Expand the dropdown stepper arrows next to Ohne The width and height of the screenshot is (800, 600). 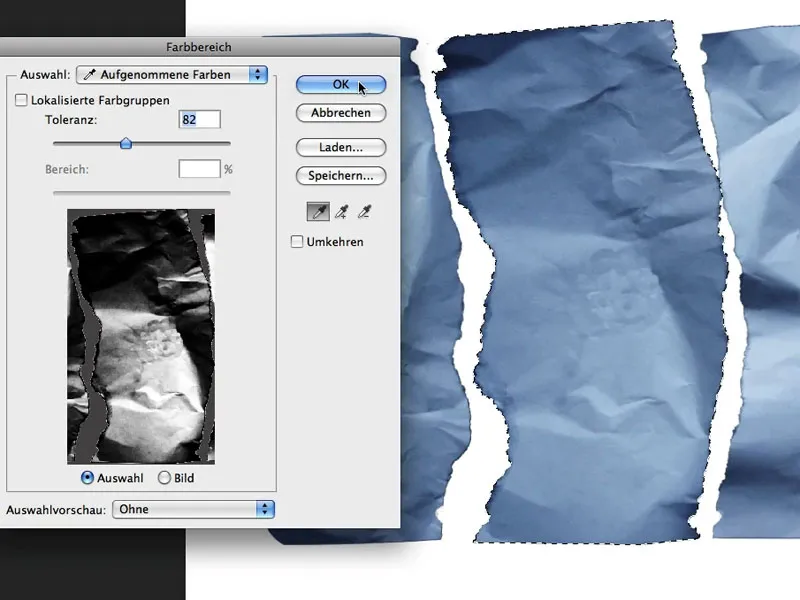coord(265,509)
